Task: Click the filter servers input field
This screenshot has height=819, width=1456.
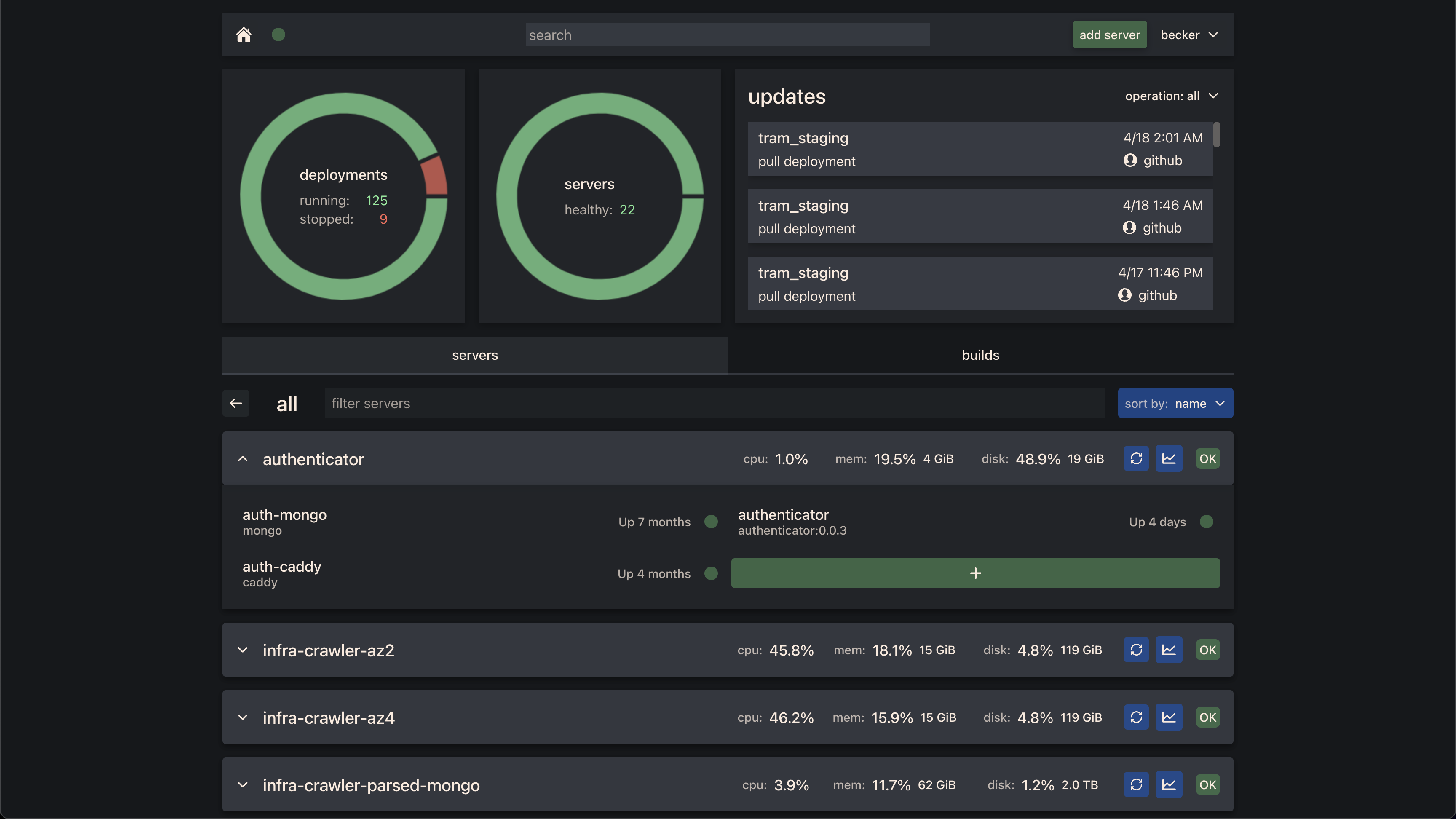Action: tap(713, 404)
